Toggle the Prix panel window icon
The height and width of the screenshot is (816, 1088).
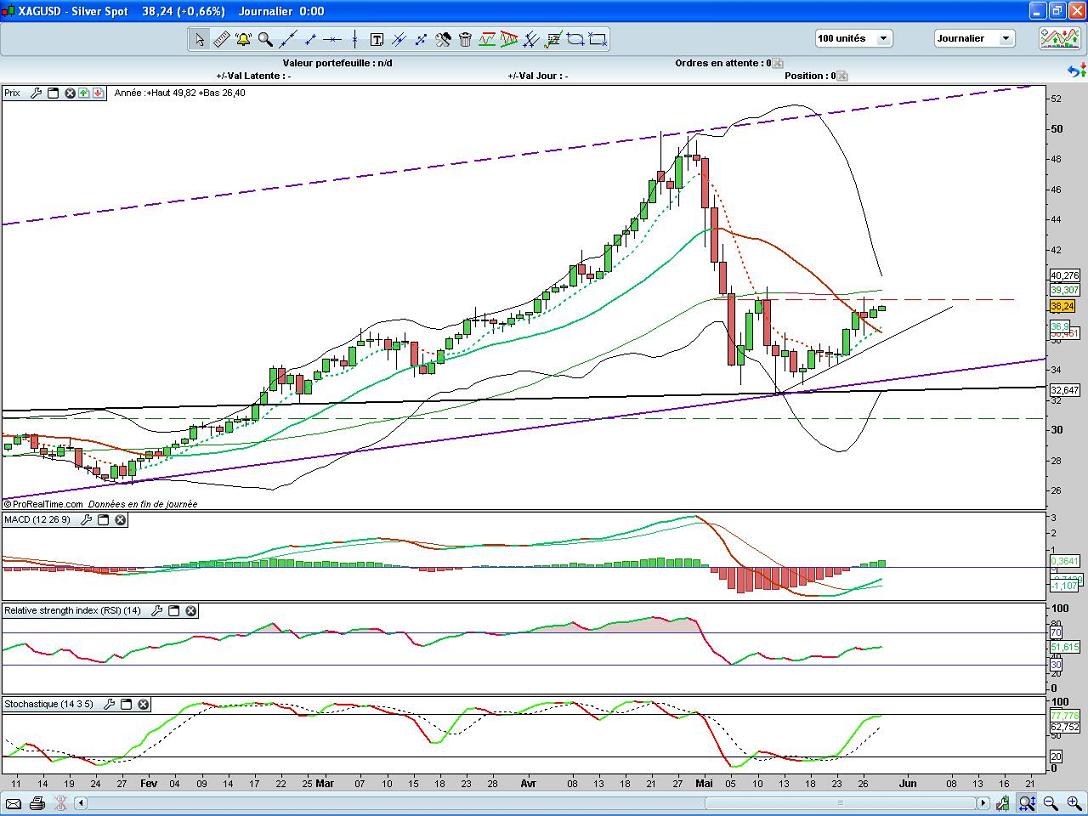point(53,93)
